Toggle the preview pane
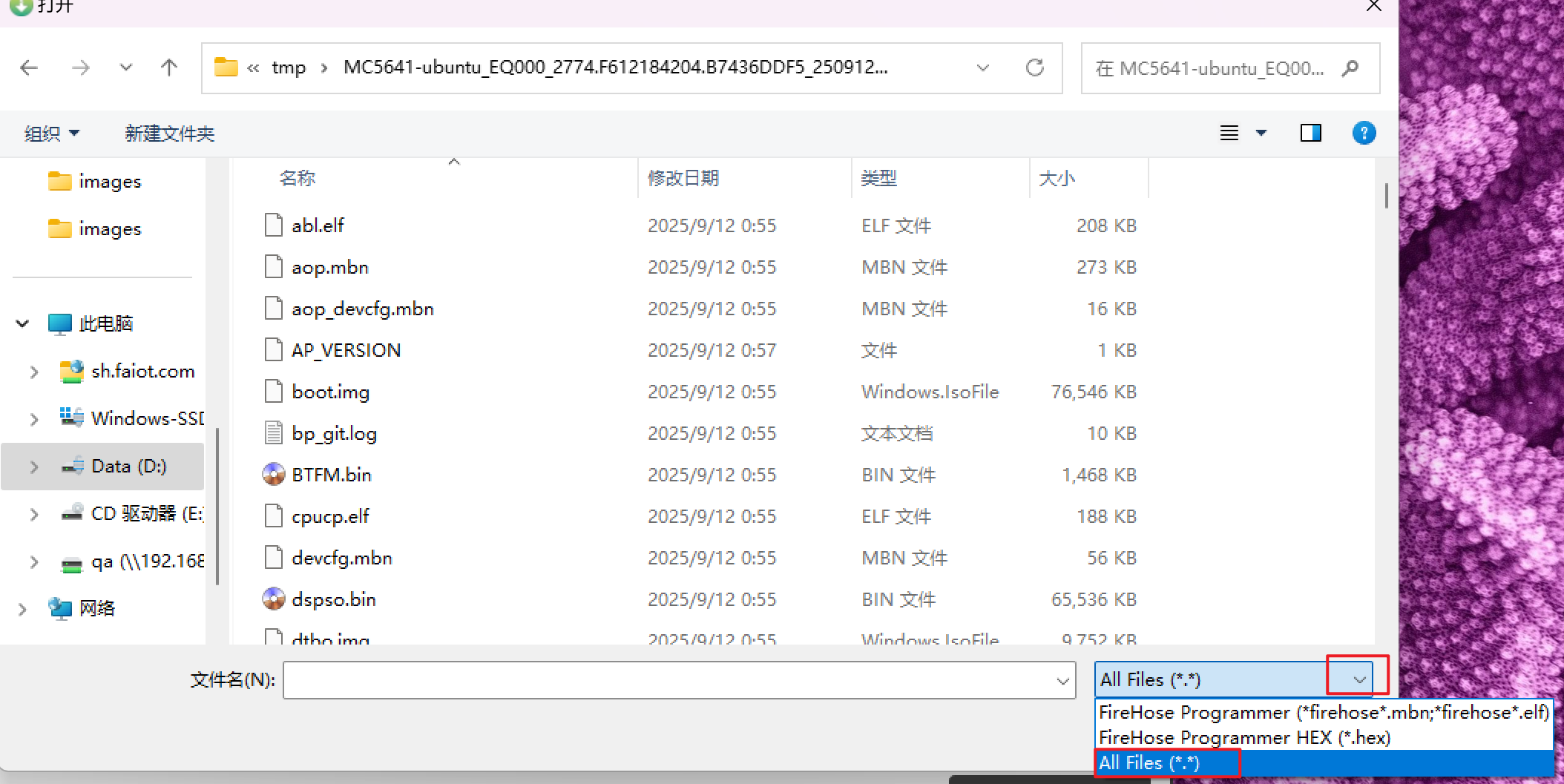 1311,134
